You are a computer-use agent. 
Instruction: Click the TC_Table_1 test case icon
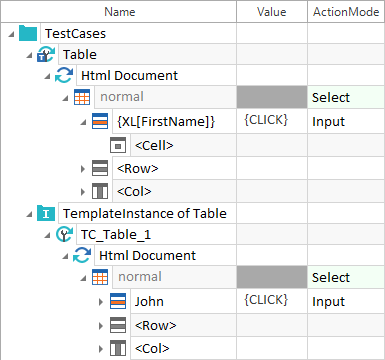click(64, 234)
